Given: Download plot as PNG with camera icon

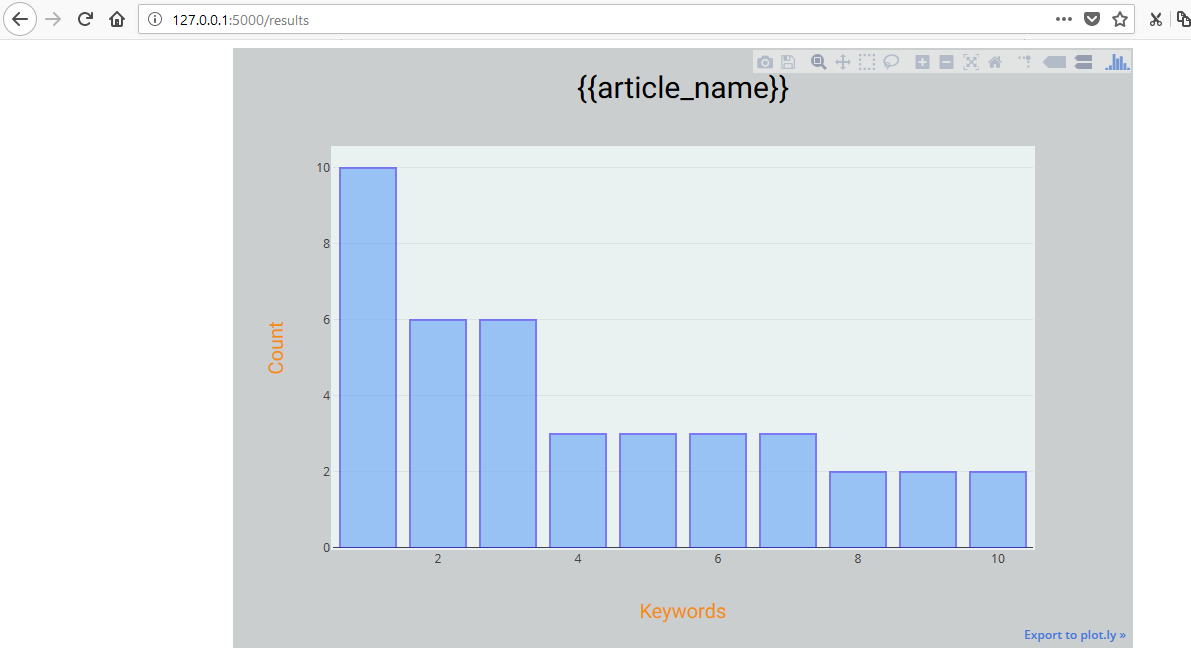Looking at the screenshot, I should (x=765, y=62).
